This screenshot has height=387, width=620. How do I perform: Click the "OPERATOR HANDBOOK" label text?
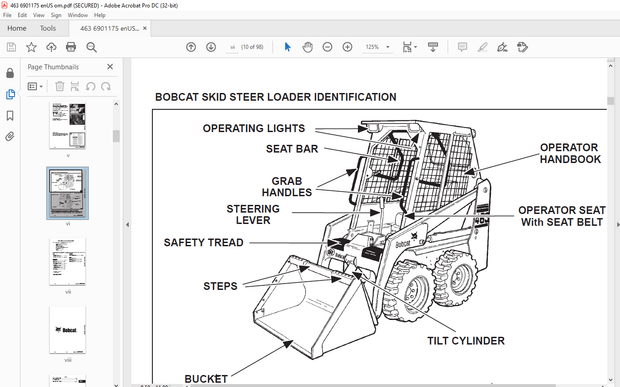point(570,153)
